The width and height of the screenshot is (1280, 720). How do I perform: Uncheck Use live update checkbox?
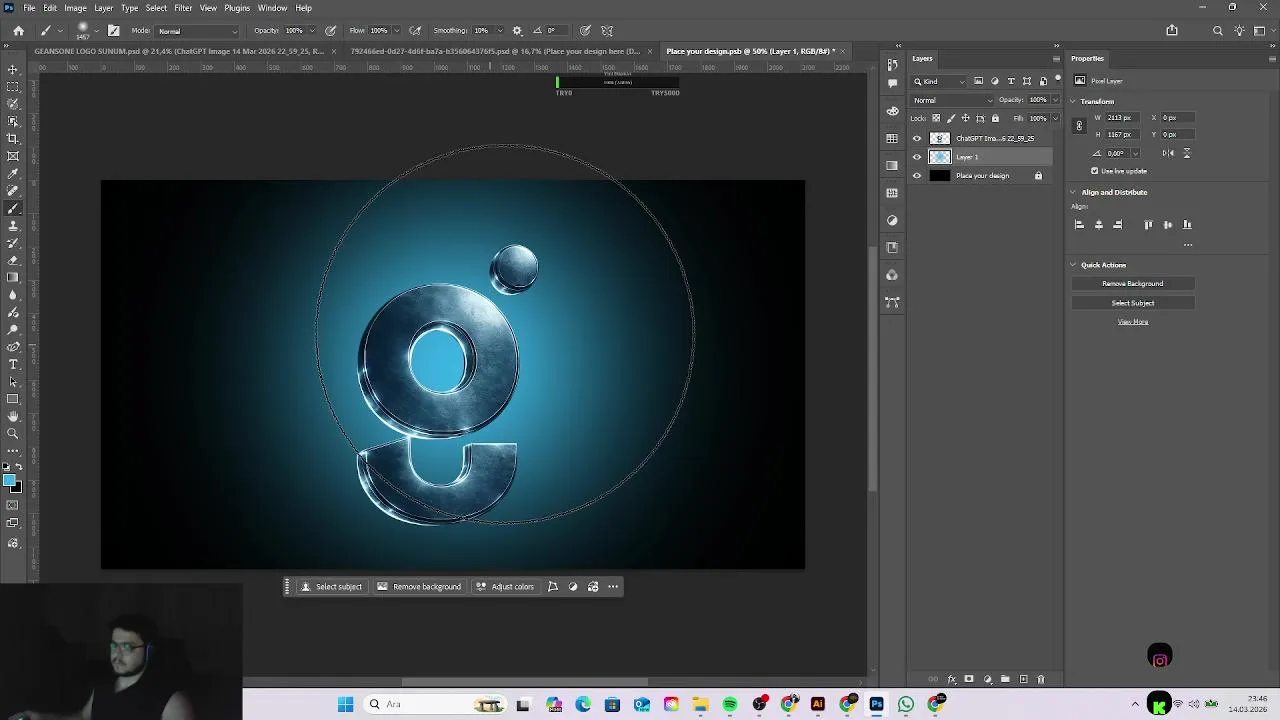(1095, 171)
